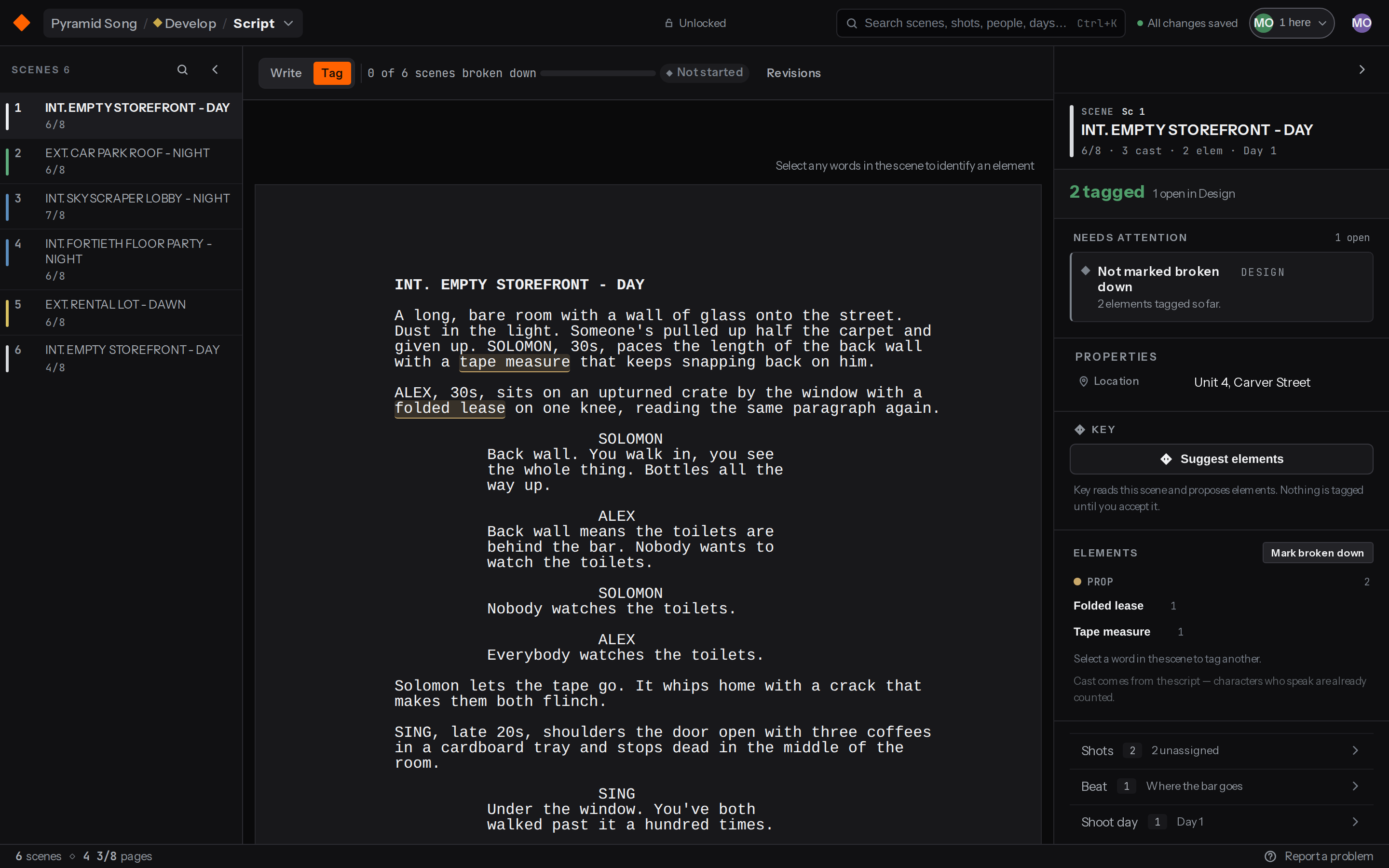The width and height of the screenshot is (1389, 868).
Task: Click the Folded lease element in Elements list
Action: 1108,606
